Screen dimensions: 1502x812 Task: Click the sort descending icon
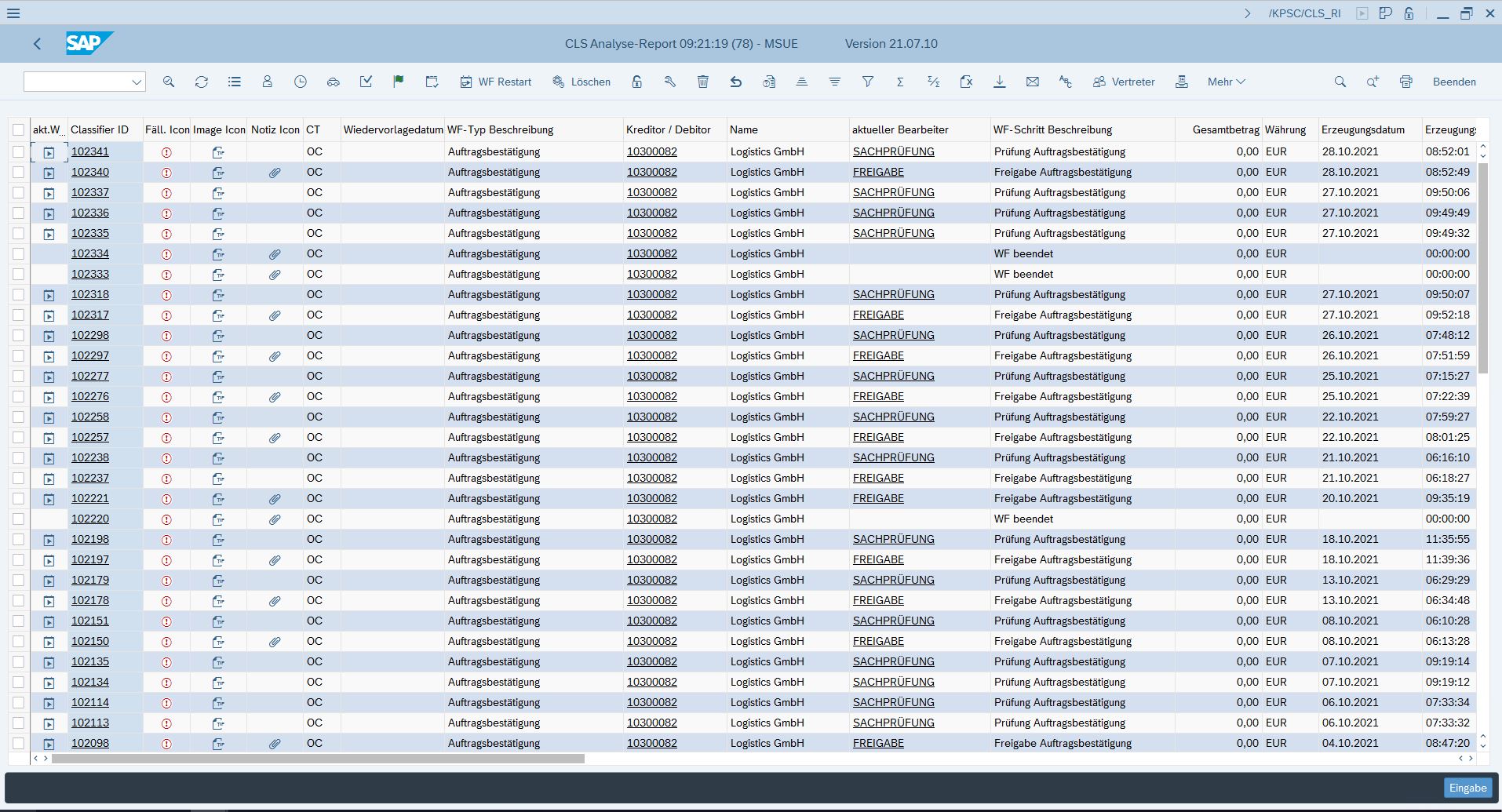(835, 82)
